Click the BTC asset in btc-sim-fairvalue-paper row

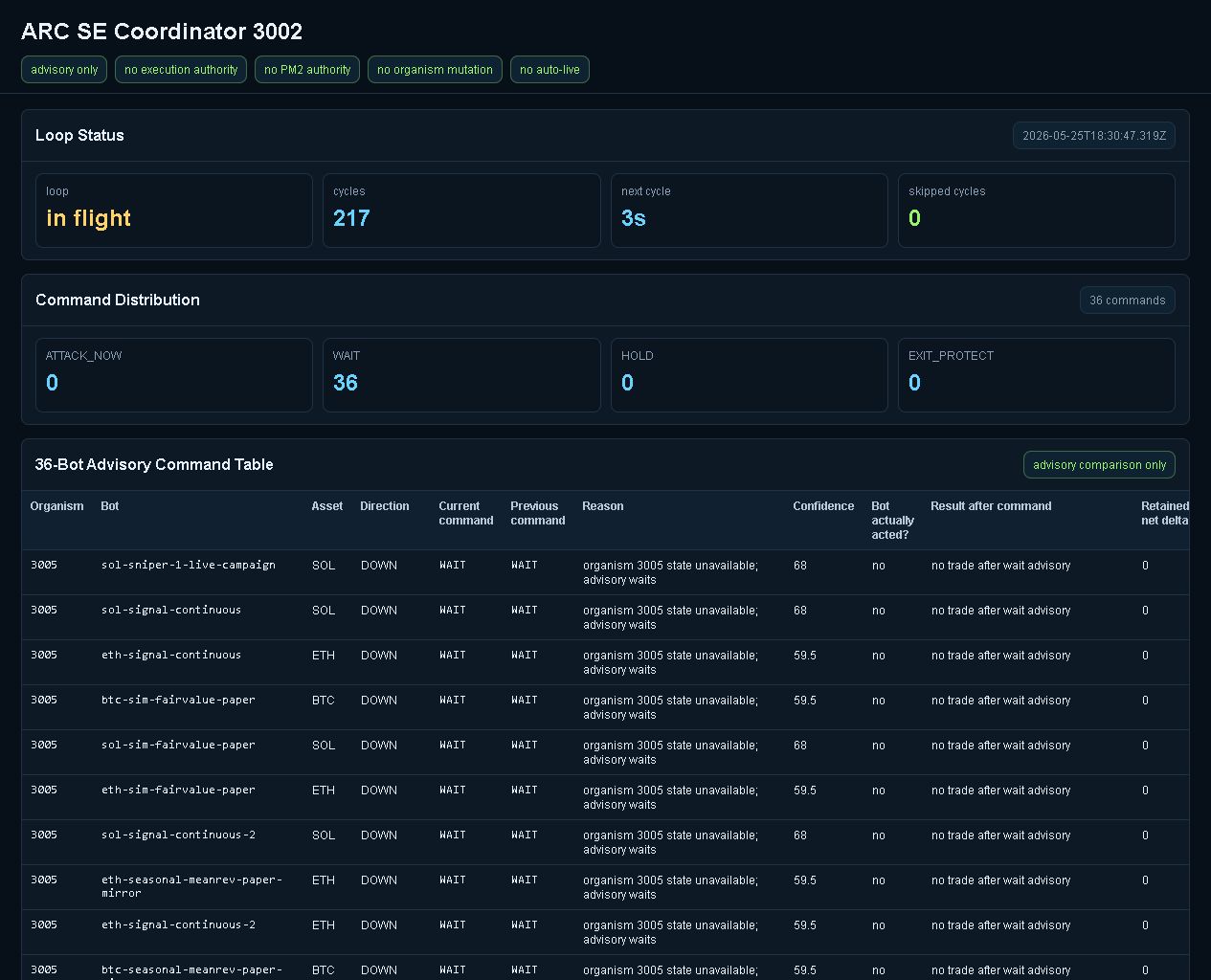[x=324, y=701]
